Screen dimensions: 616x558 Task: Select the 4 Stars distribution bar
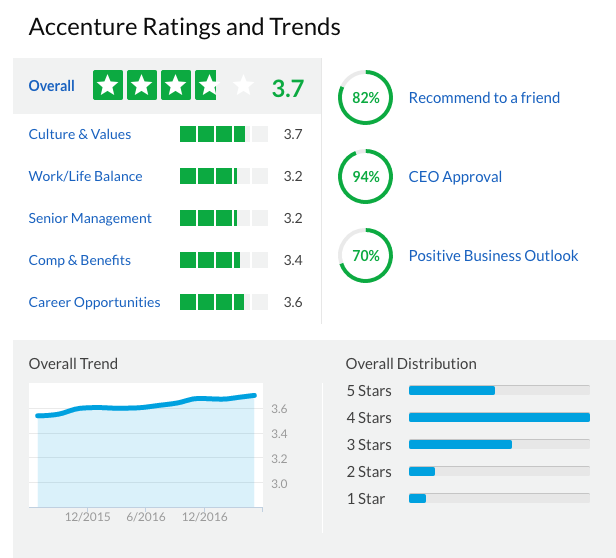[x=499, y=417]
